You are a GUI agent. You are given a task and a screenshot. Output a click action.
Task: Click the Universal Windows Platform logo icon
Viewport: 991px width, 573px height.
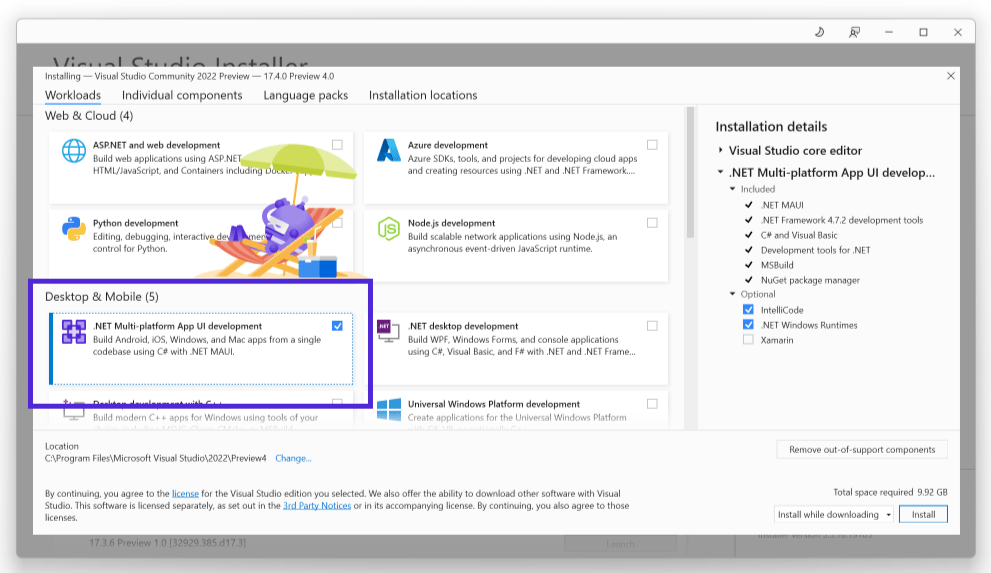(389, 409)
